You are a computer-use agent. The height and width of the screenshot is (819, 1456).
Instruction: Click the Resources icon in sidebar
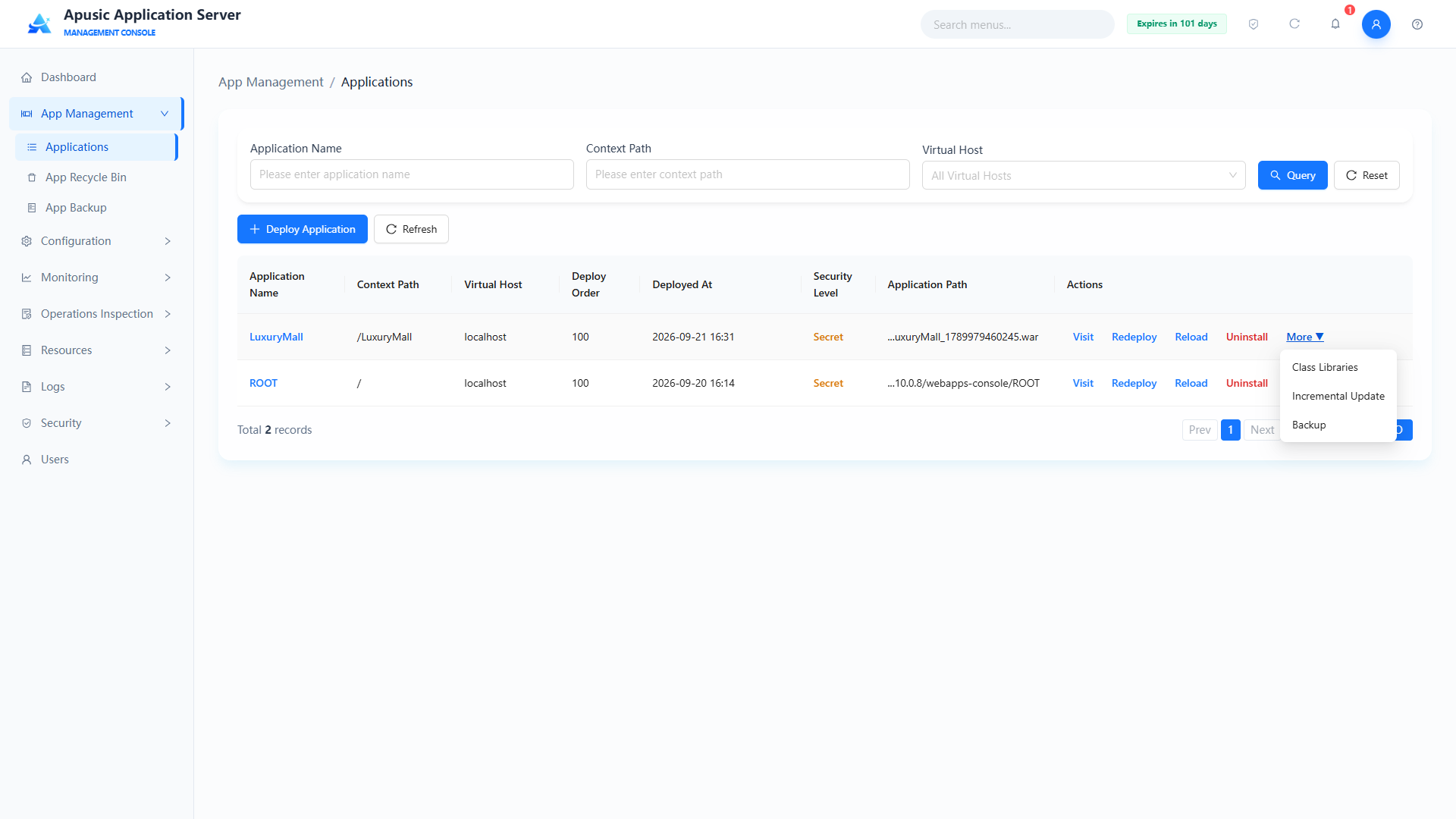[27, 350]
